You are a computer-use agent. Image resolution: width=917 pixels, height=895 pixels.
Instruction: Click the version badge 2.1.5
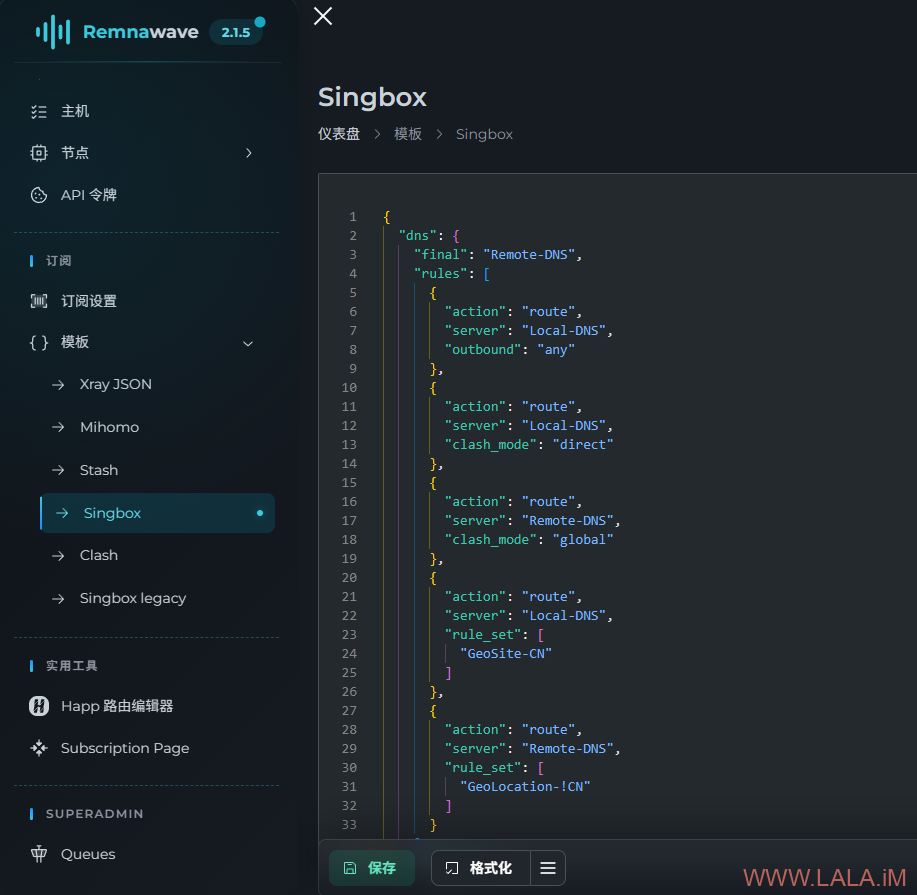[236, 33]
